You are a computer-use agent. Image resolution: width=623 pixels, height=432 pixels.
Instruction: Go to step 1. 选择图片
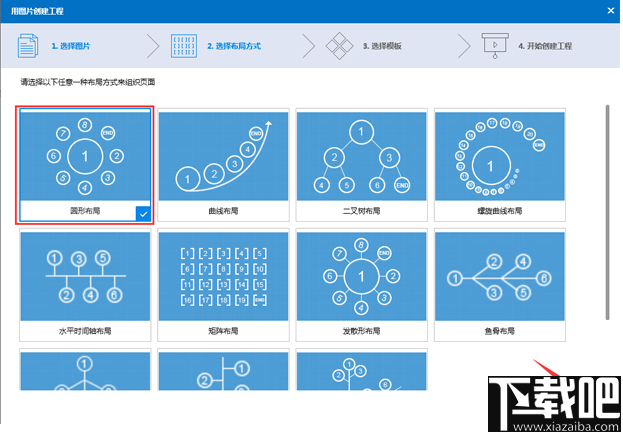(71, 46)
